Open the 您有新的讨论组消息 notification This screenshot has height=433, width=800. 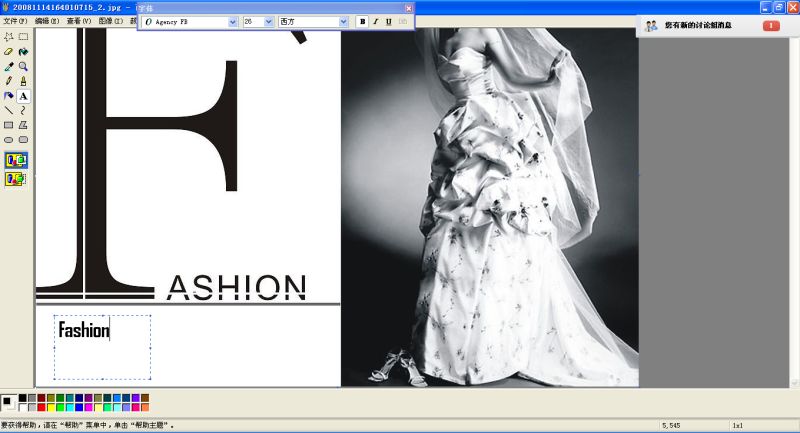pos(698,25)
